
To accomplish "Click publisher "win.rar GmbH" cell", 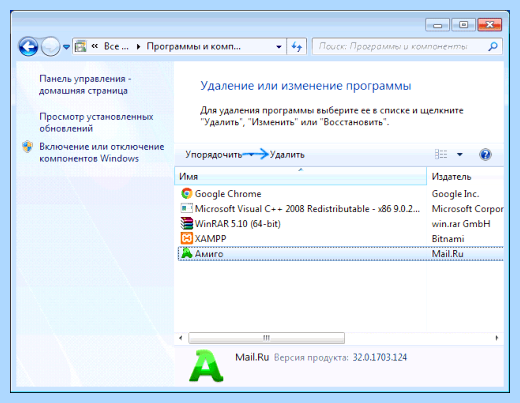I will pos(461,224).
